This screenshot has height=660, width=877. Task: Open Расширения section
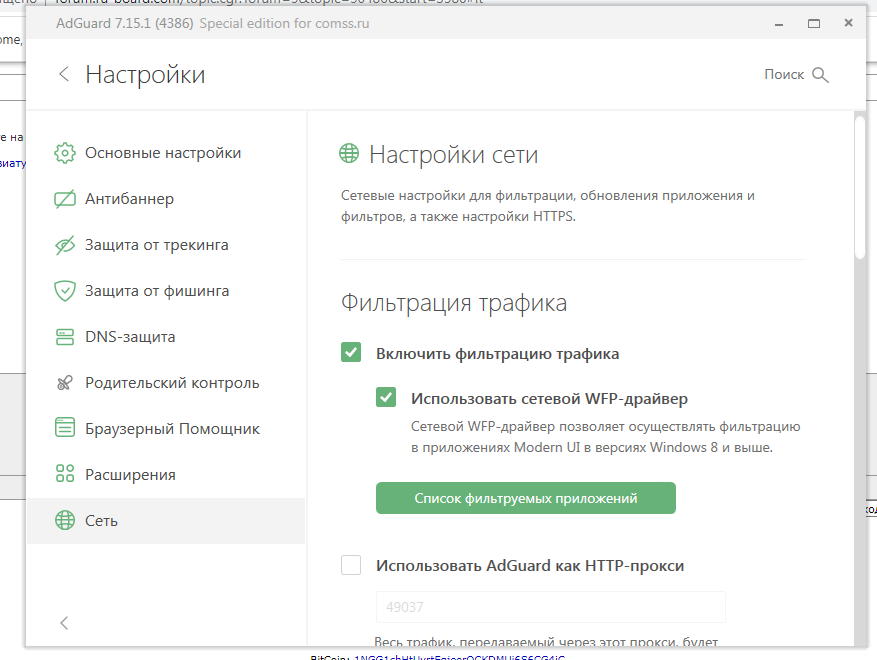pyautogui.click(x=166, y=474)
